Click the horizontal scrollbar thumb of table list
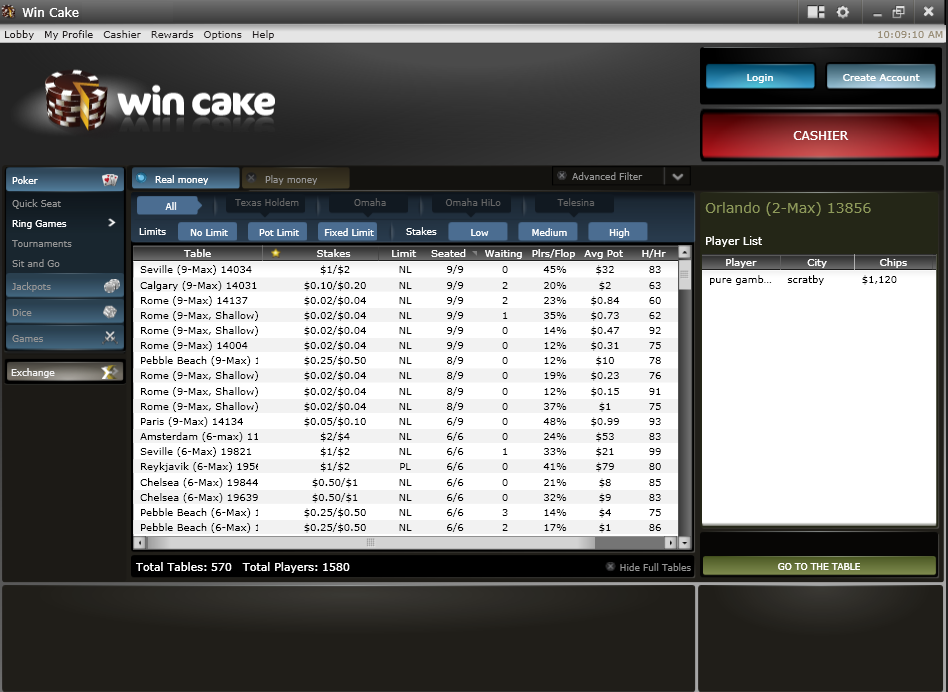 point(370,543)
